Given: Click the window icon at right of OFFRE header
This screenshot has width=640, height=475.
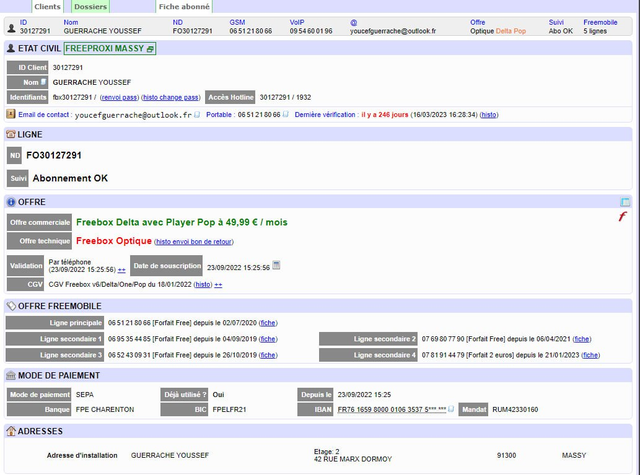Looking at the screenshot, I should 625,202.
